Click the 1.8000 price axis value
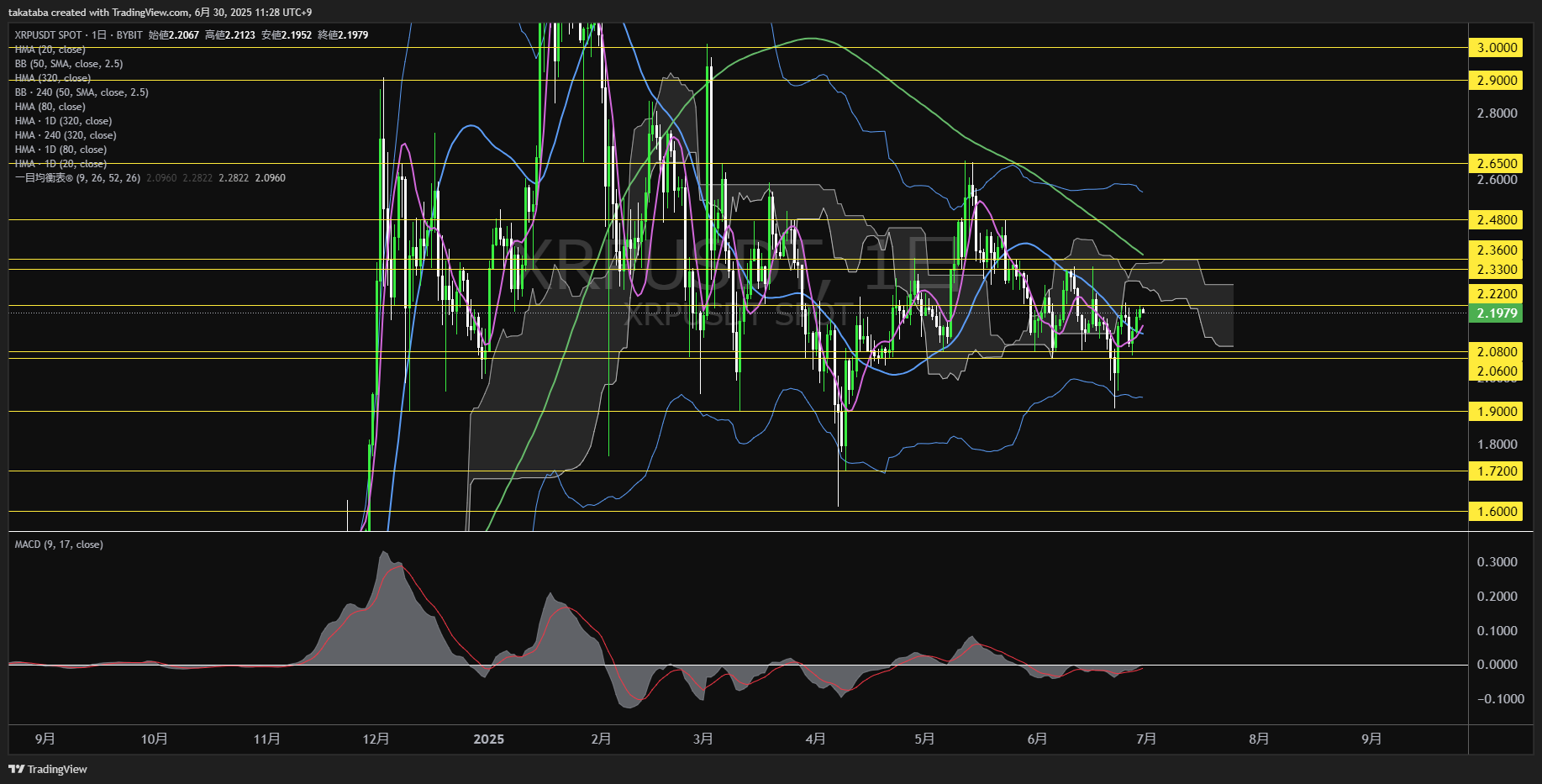 (1497, 445)
